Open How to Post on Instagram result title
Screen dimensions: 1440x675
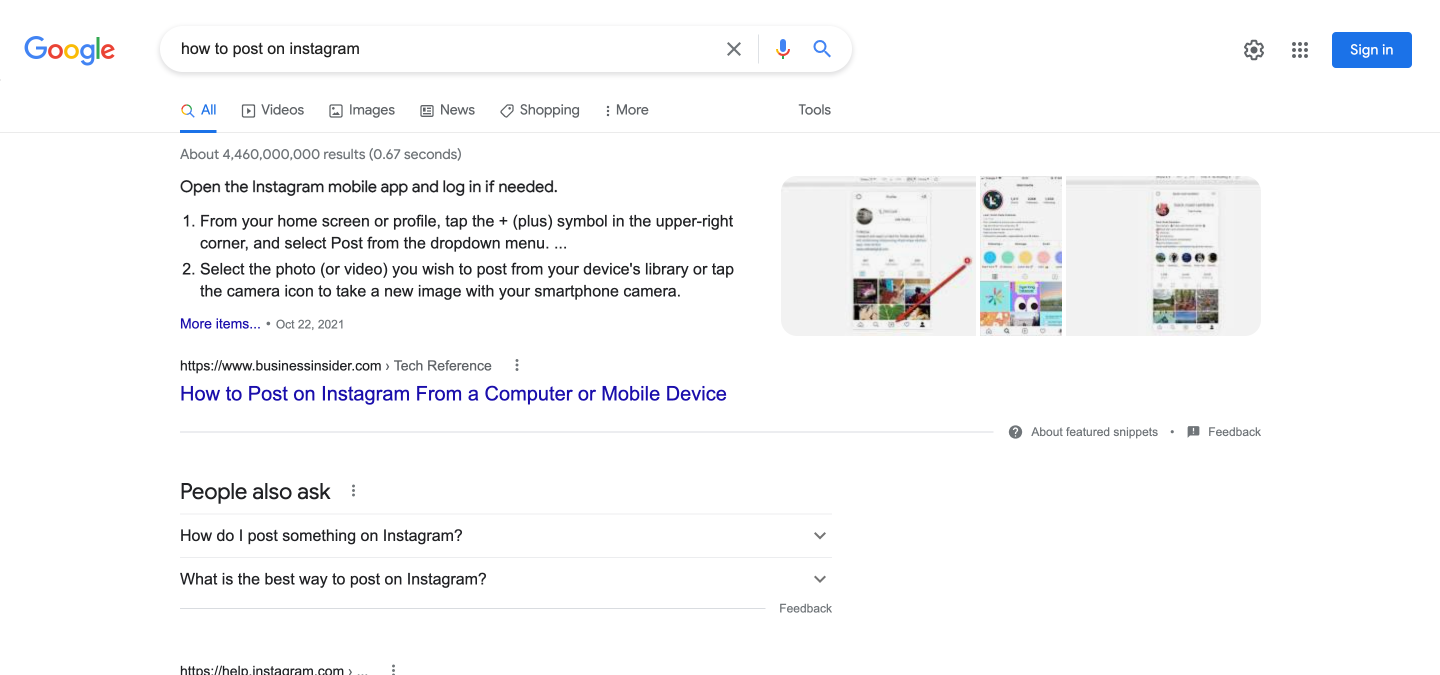click(453, 394)
